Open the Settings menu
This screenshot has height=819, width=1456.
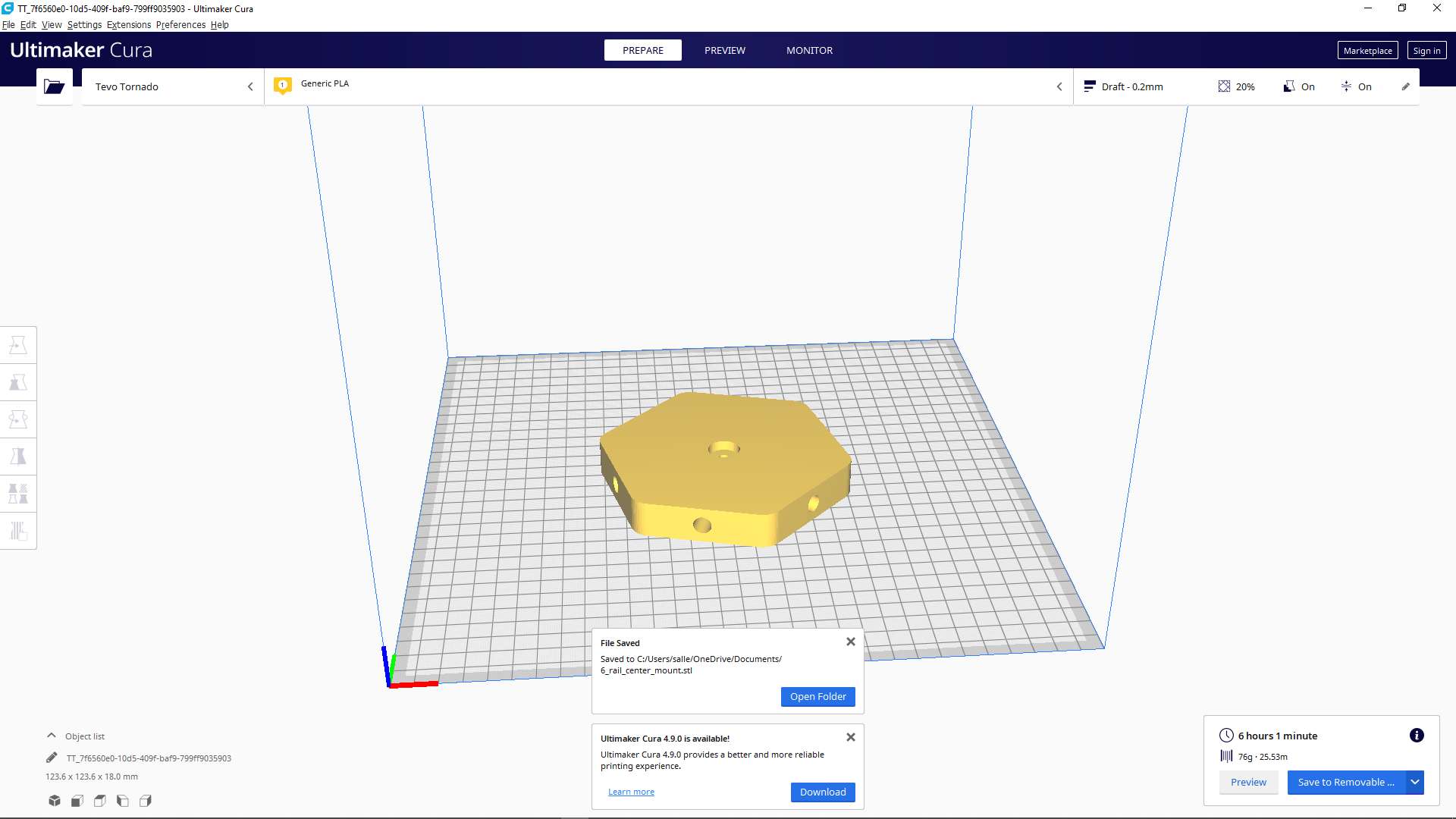84,25
